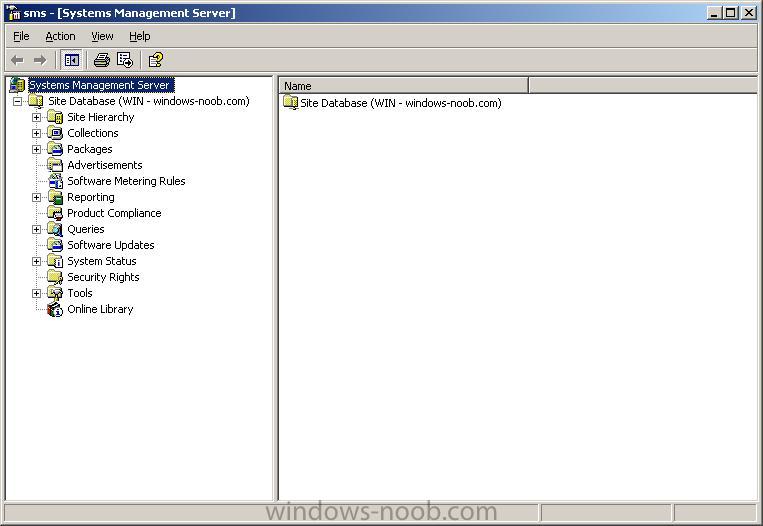Viewport: 763px width, 526px height.
Task: Click the Back arrow toolbar button
Action: pos(18,60)
